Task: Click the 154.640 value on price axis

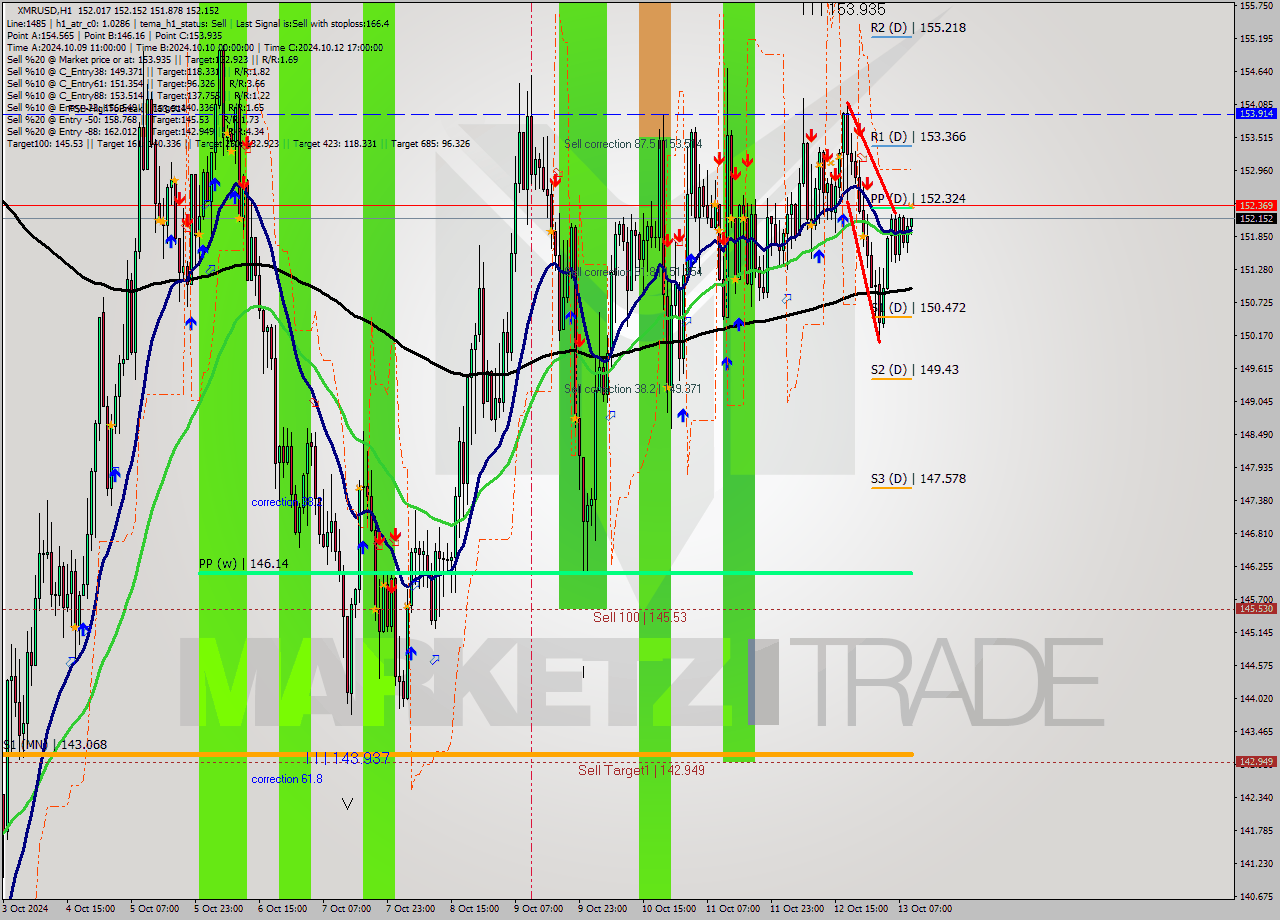Action: click(x=1256, y=72)
